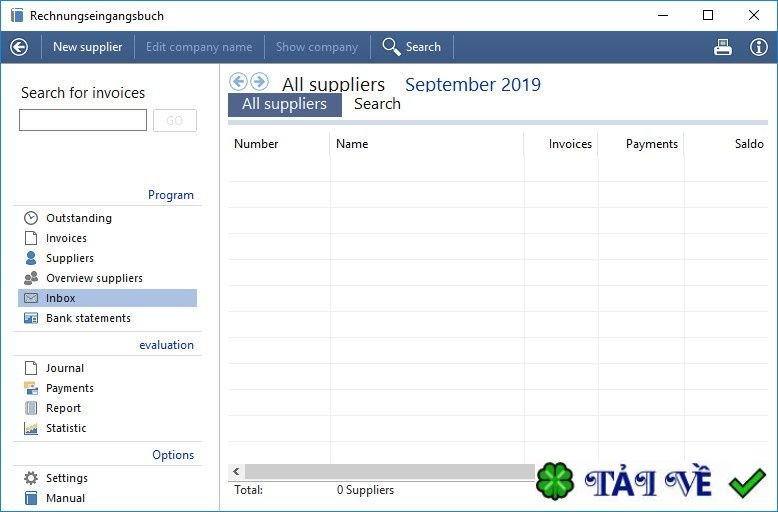Image resolution: width=778 pixels, height=512 pixels.
Task: Go to next month using the right arrow
Action: [259, 81]
